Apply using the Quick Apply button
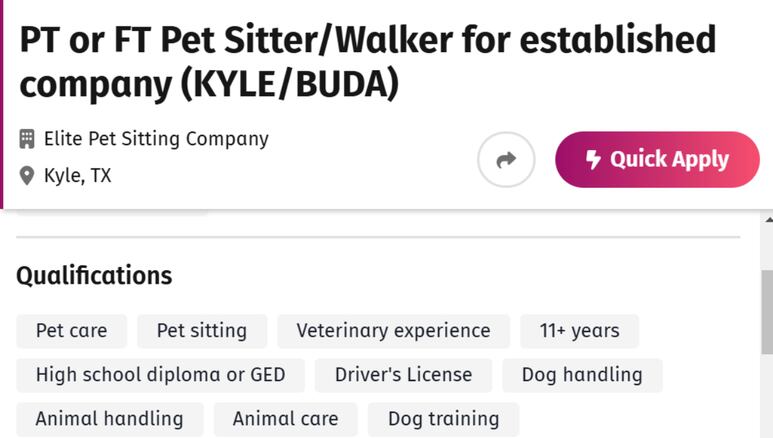This screenshot has width=773, height=438. [x=657, y=159]
